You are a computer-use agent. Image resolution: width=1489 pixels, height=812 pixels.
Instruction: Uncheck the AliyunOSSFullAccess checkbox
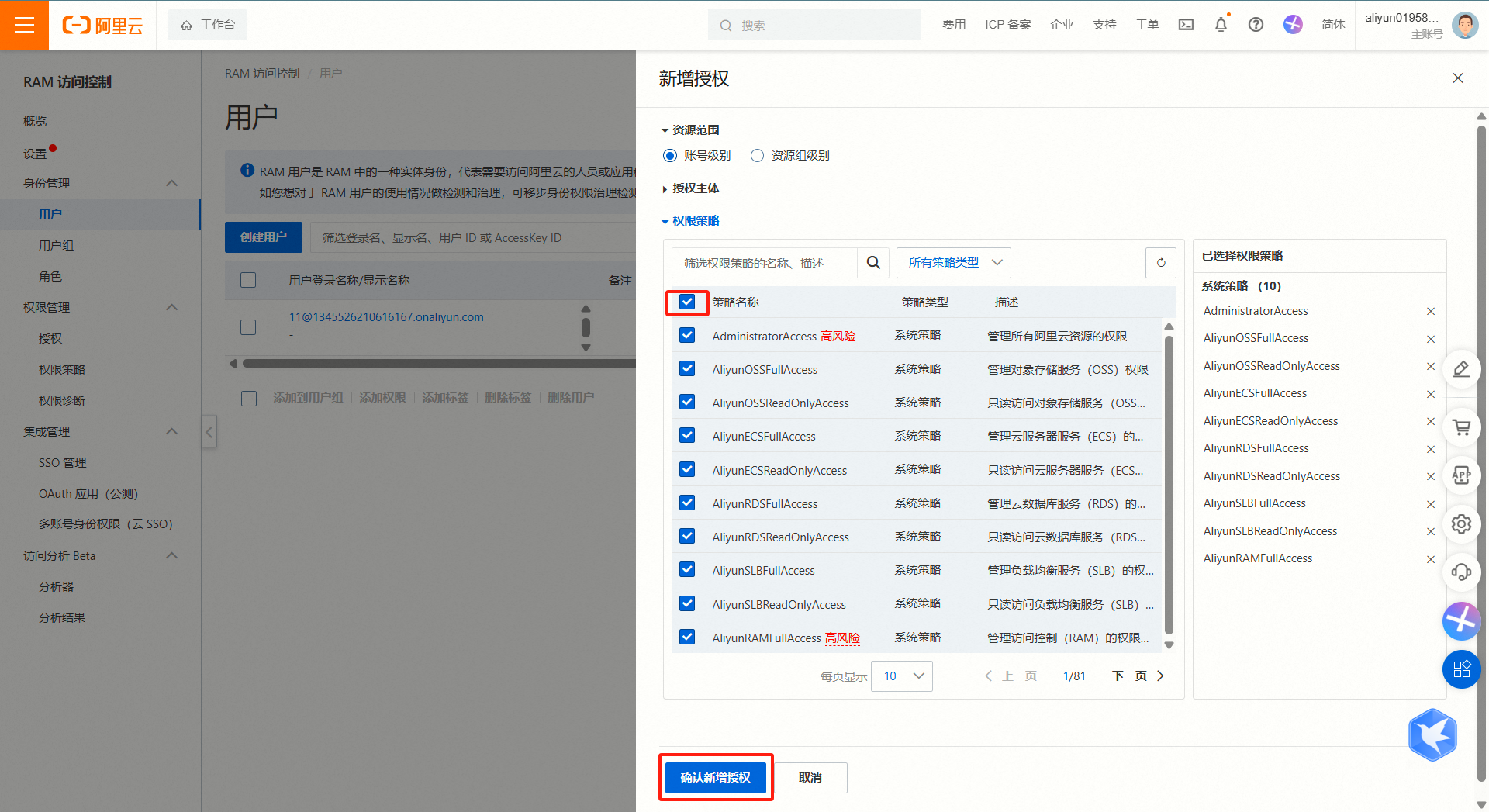pos(687,368)
